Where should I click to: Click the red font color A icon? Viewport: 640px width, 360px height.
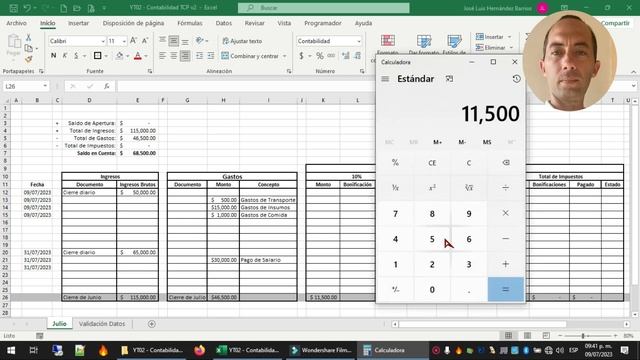(138, 56)
